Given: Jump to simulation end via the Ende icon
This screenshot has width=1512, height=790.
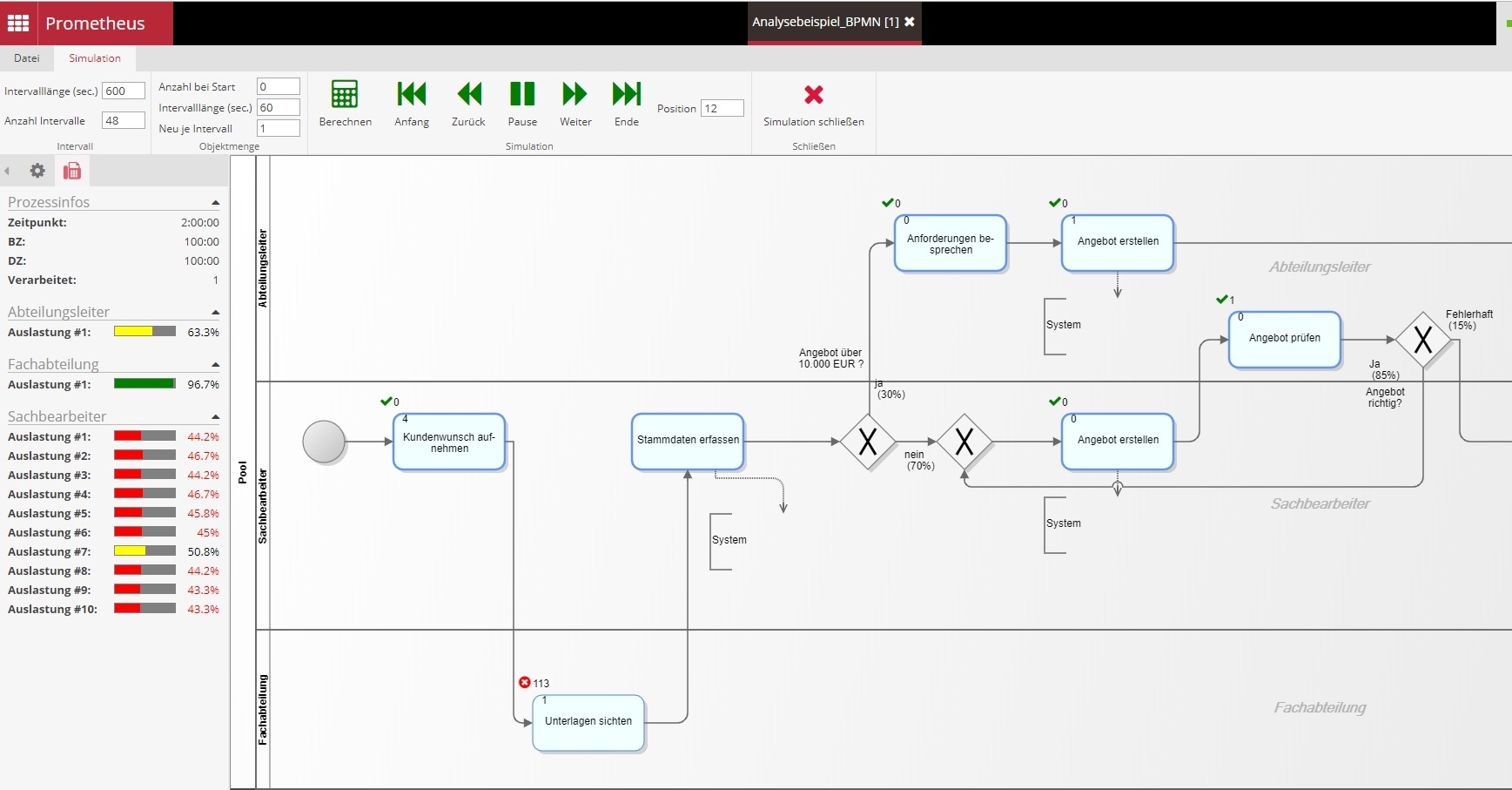Looking at the screenshot, I should pos(626,94).
